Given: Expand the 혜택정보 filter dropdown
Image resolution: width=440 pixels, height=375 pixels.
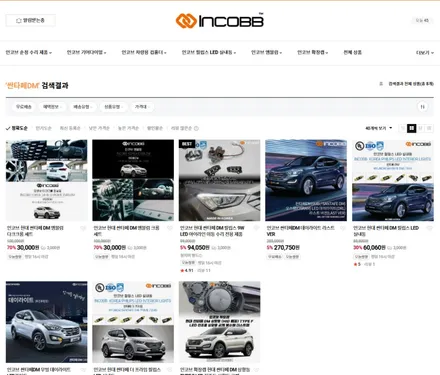Looking at the screenshot, I should (x=52, y=107).
